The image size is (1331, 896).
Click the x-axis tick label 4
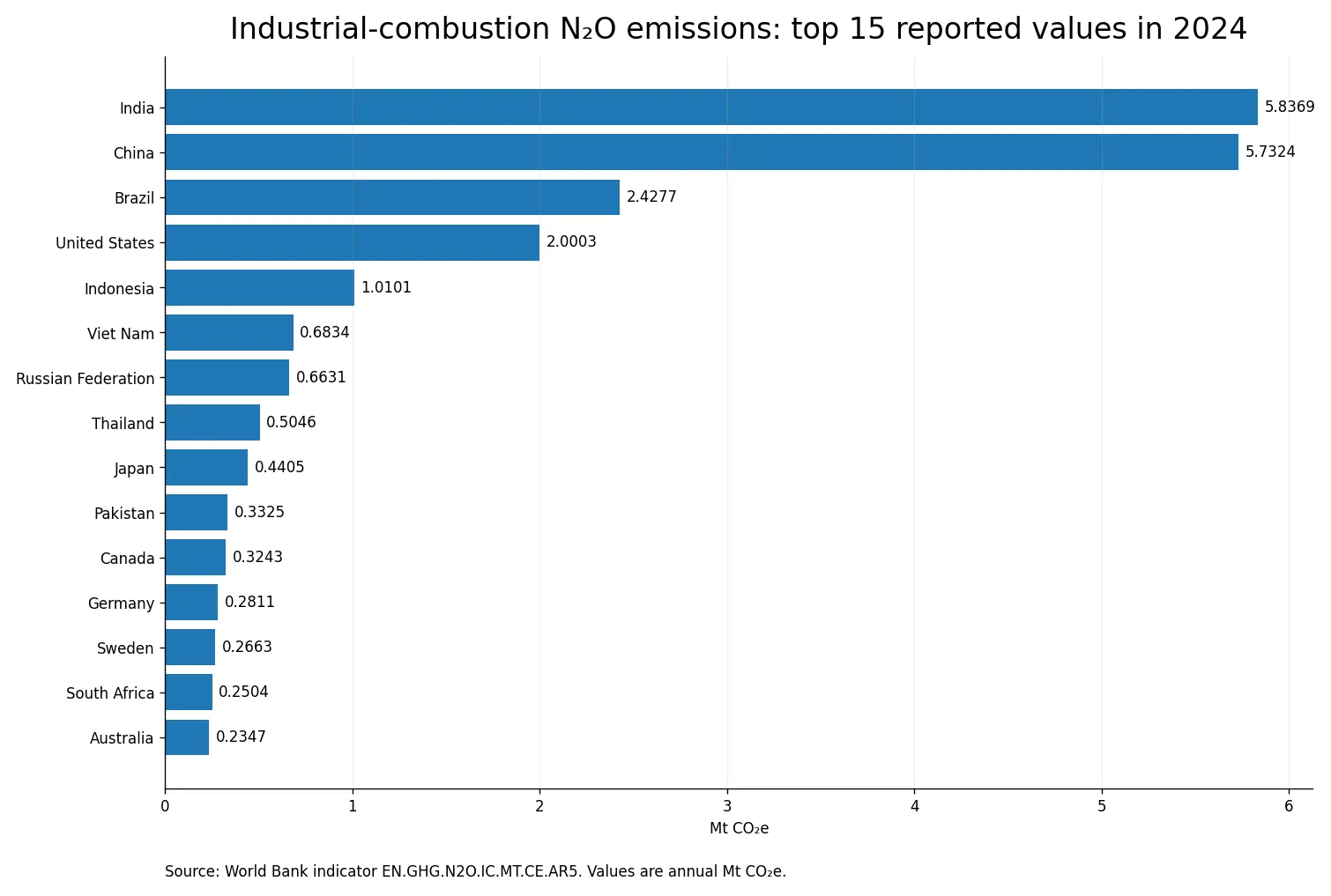914,806
